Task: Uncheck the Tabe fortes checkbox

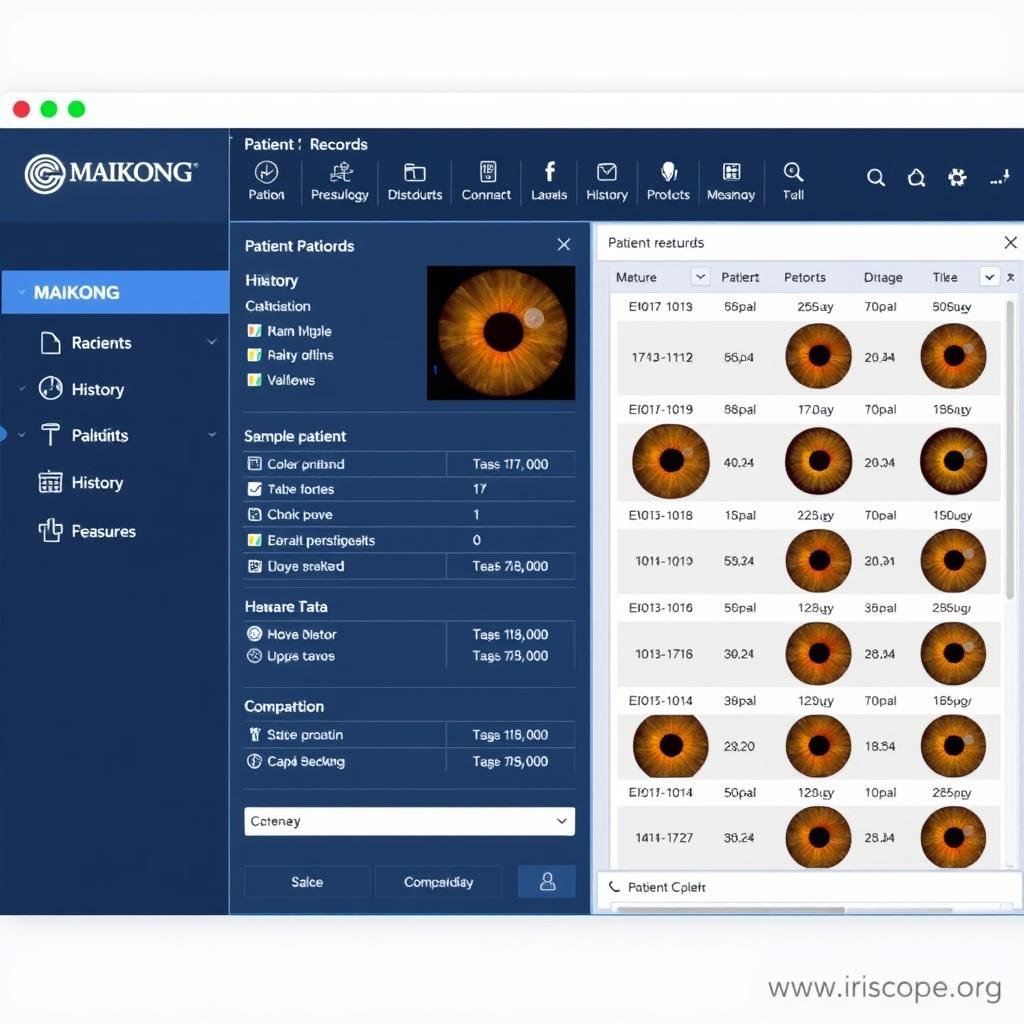Action: [254, 488]
